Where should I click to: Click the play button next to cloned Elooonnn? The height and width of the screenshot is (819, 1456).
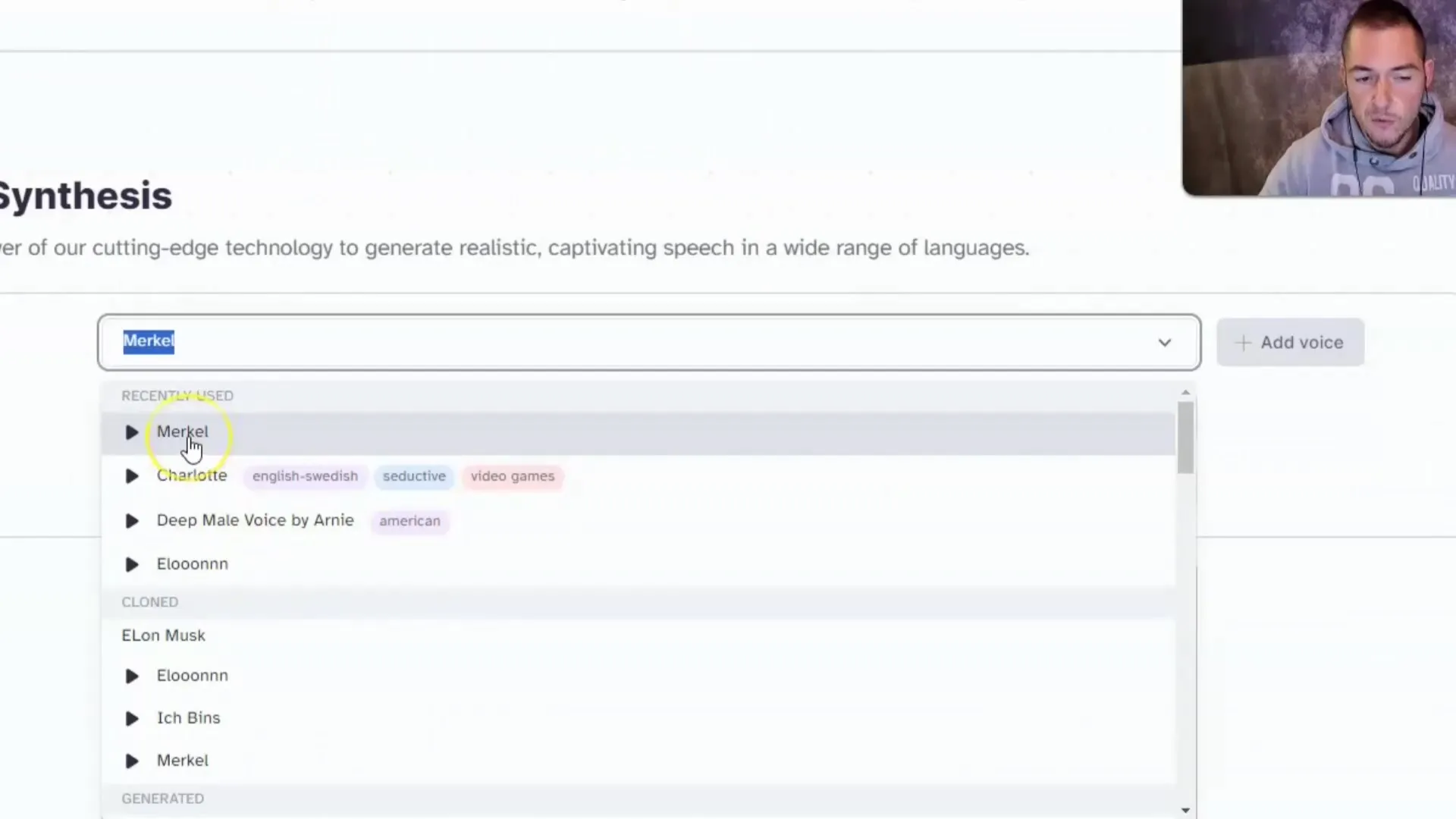click(x=131, y=675)
